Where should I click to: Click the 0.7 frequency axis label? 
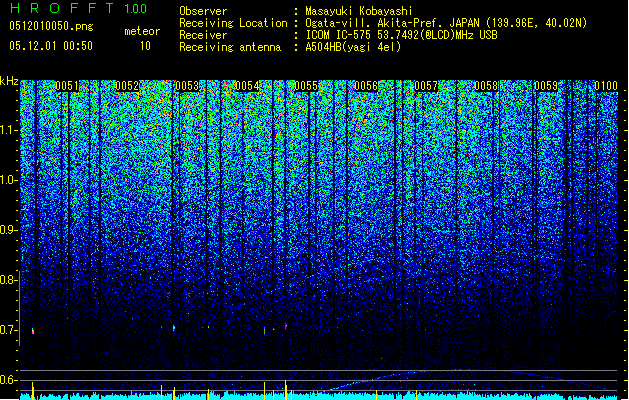pos(8,330)
